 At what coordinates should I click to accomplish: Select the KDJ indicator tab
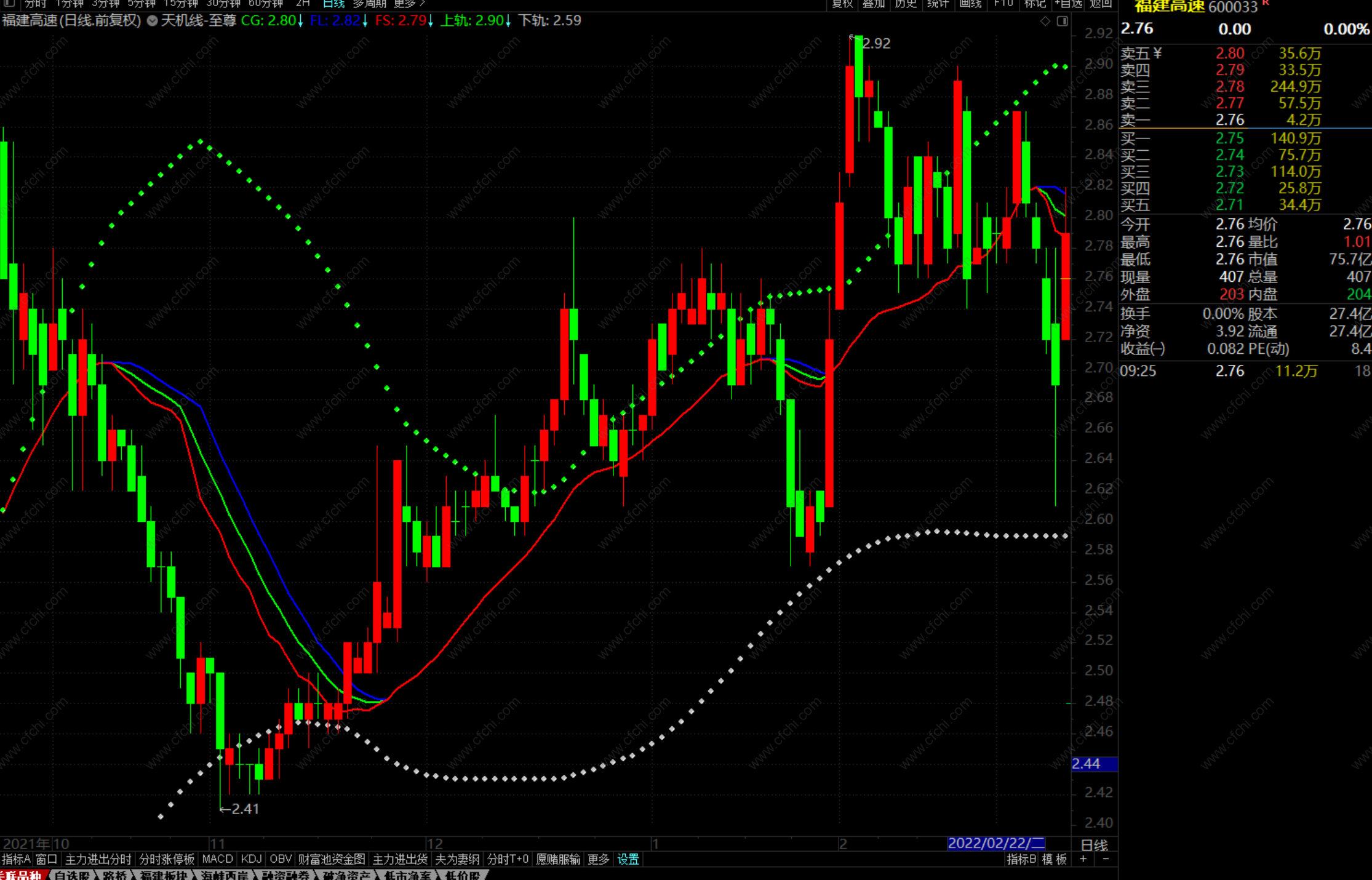point(251,859)
